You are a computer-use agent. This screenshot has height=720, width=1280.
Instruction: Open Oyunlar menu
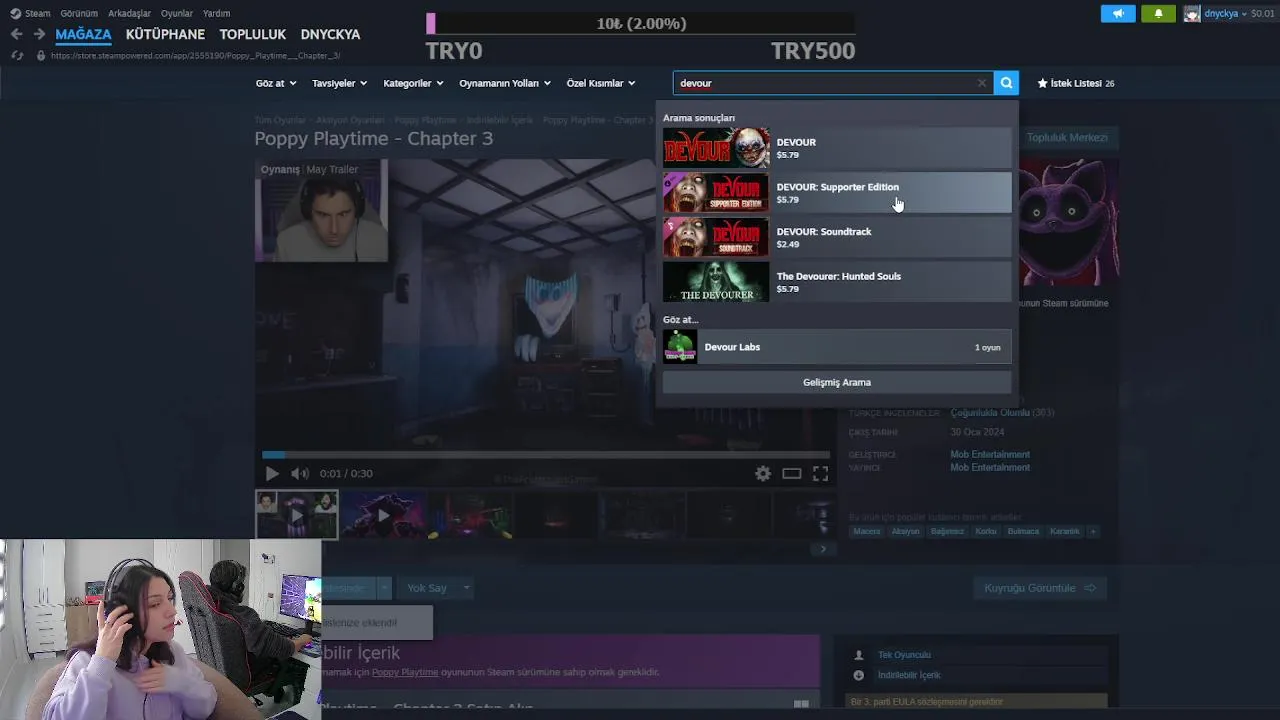[x=177, y=13]
